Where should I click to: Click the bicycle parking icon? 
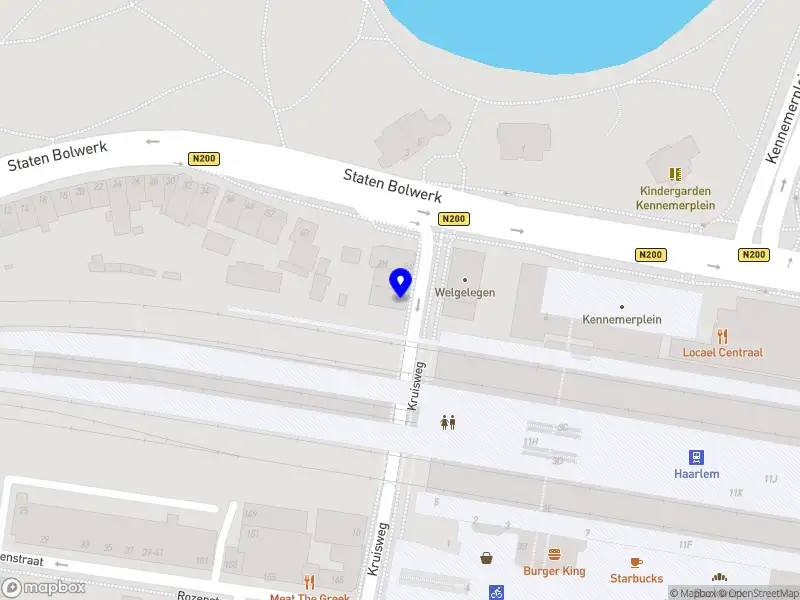point(496,592)
